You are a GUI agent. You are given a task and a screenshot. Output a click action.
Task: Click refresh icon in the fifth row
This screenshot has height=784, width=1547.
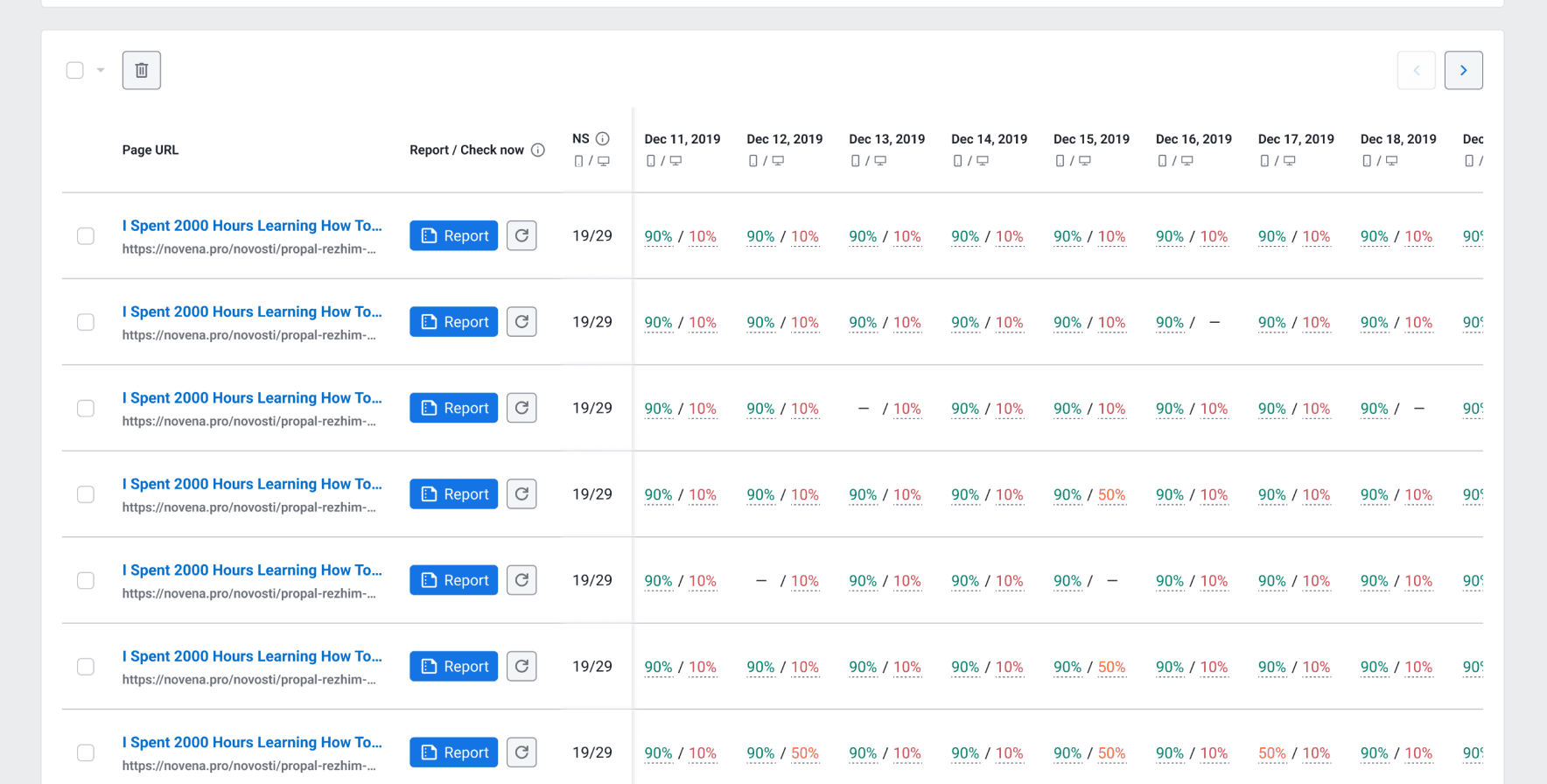(x=521, y=580)
